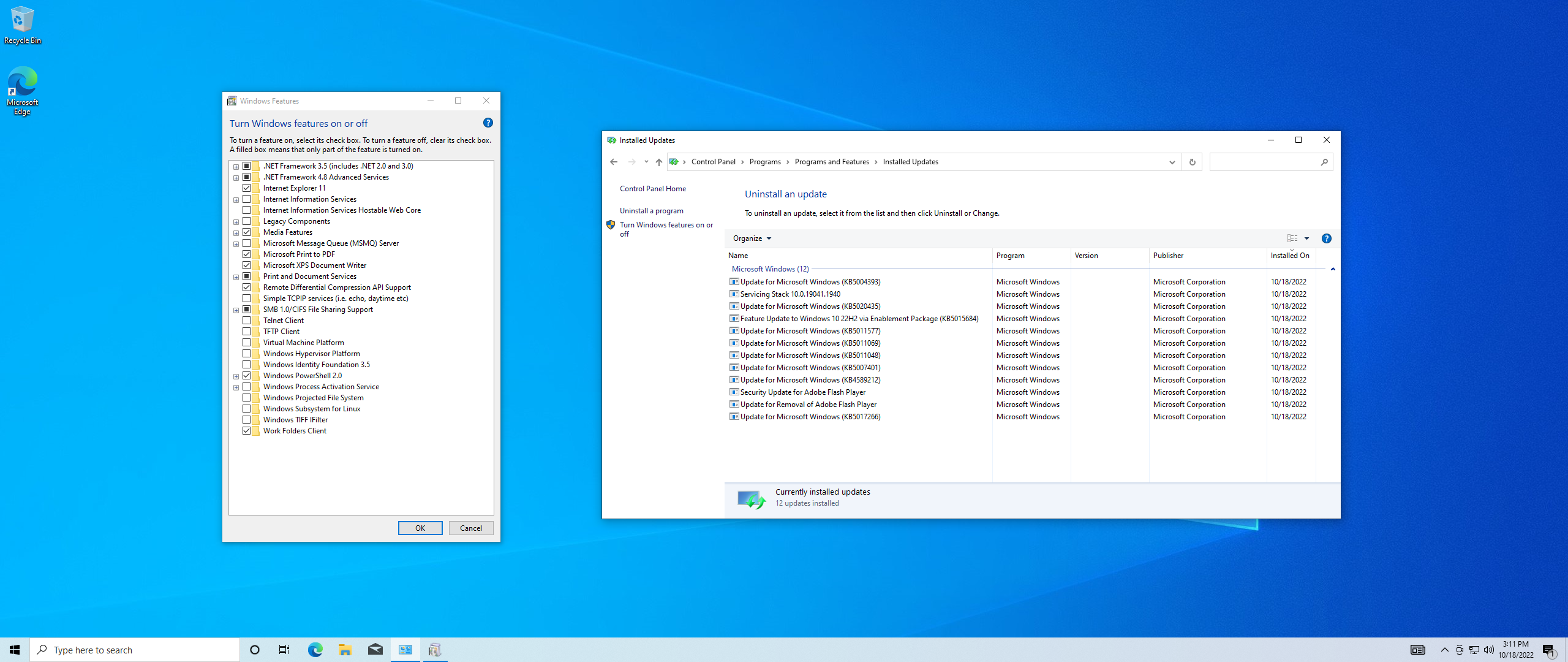
Task: Open the Windows Start menu
Action: click(x=15, y=650)
